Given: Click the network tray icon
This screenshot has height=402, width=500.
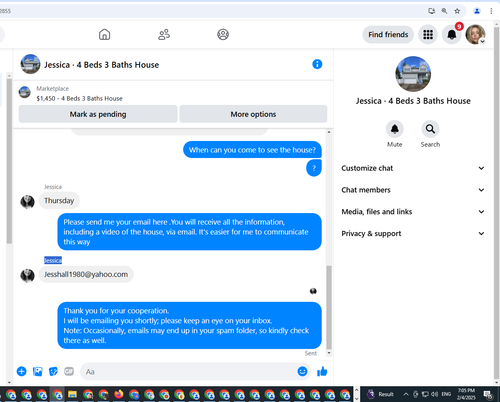Looking at the screenshot, I should click(x=425, y=394).
